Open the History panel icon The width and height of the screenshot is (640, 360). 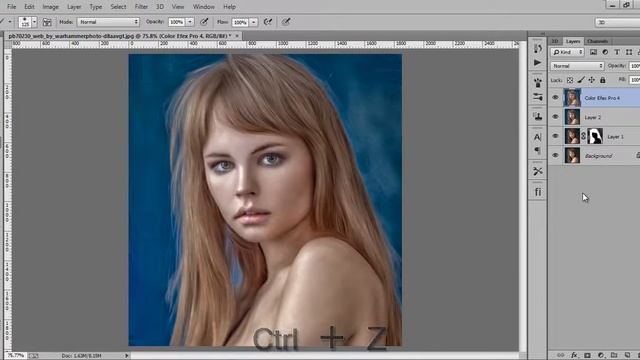(538, 48)
